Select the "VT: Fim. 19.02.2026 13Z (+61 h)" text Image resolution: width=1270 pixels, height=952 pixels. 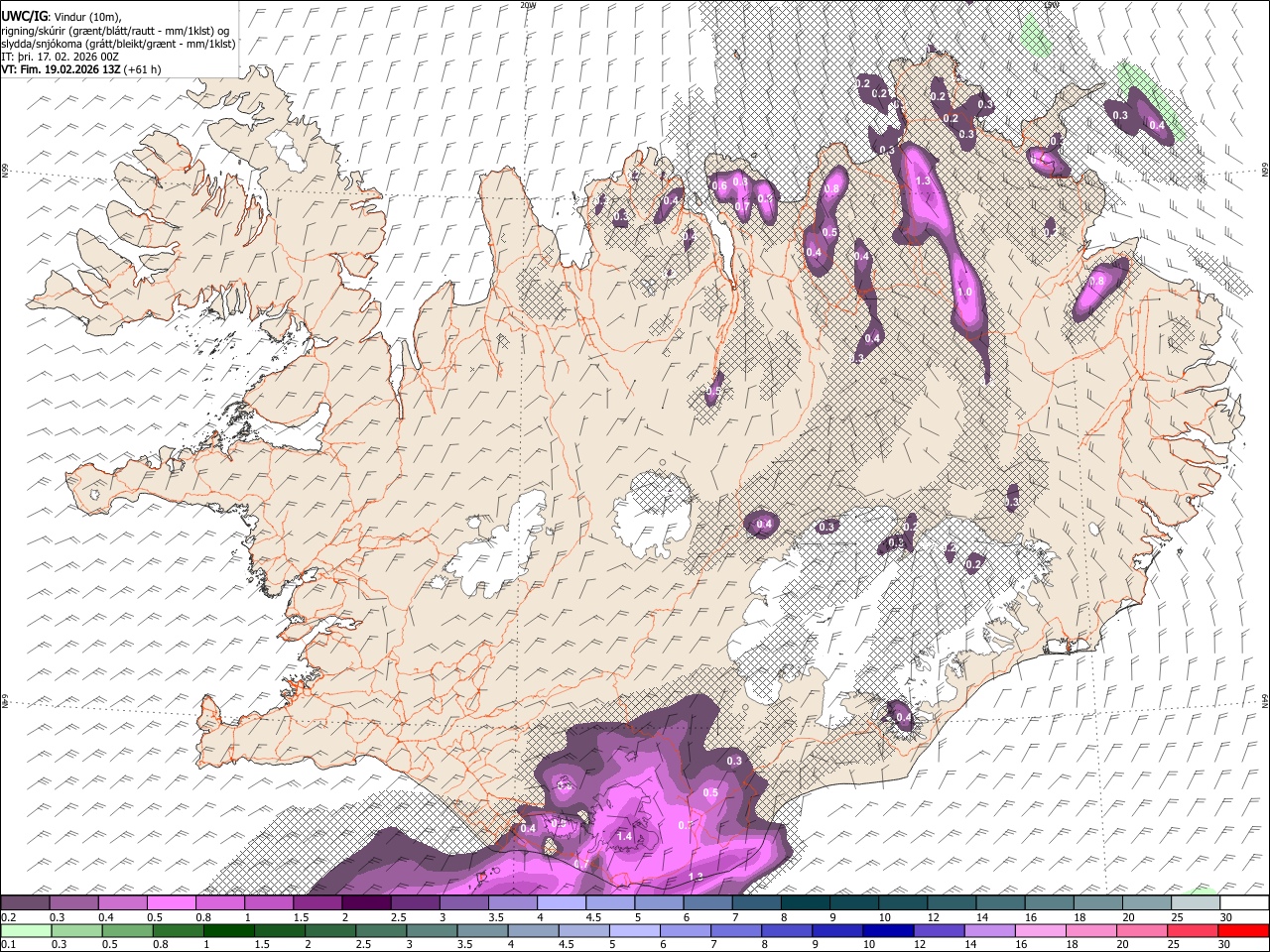(x=80, y=69)
